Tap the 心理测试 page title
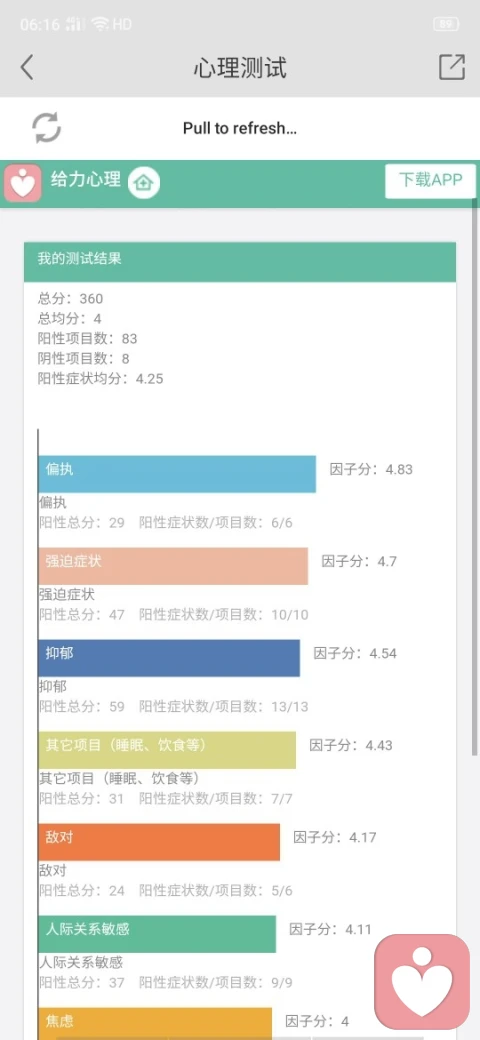 pyautogui.click(x=240, y=68)
